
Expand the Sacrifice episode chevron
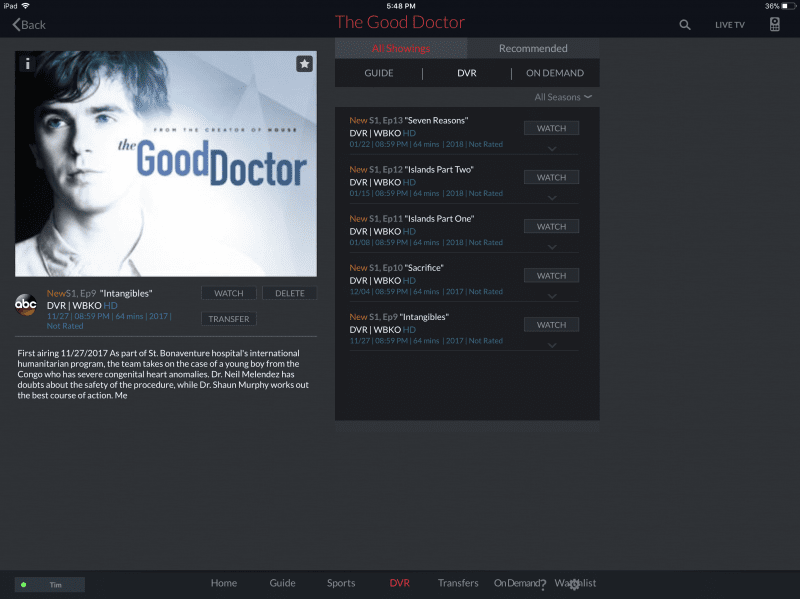click(x=552, y=296)
